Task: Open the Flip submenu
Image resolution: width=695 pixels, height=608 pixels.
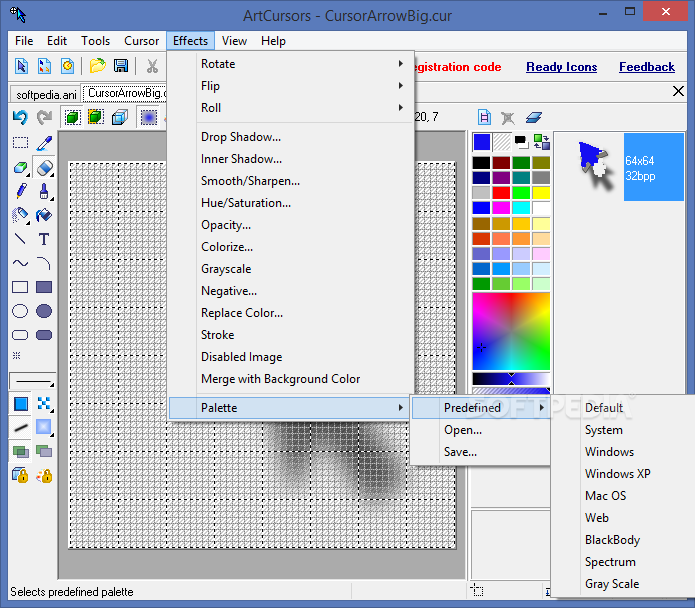Action: tap(291, 86)
